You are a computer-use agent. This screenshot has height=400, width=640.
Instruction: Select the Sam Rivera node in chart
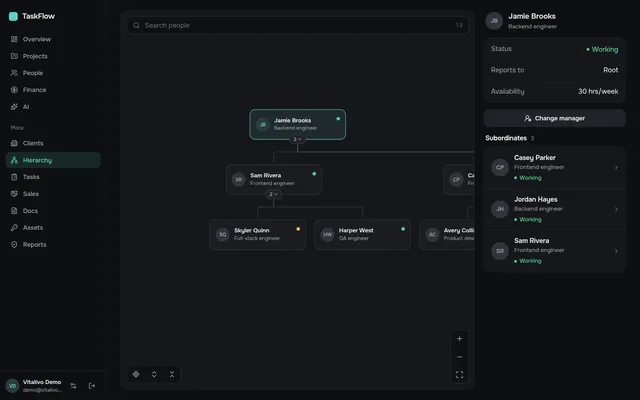click(x=273, y=180)
